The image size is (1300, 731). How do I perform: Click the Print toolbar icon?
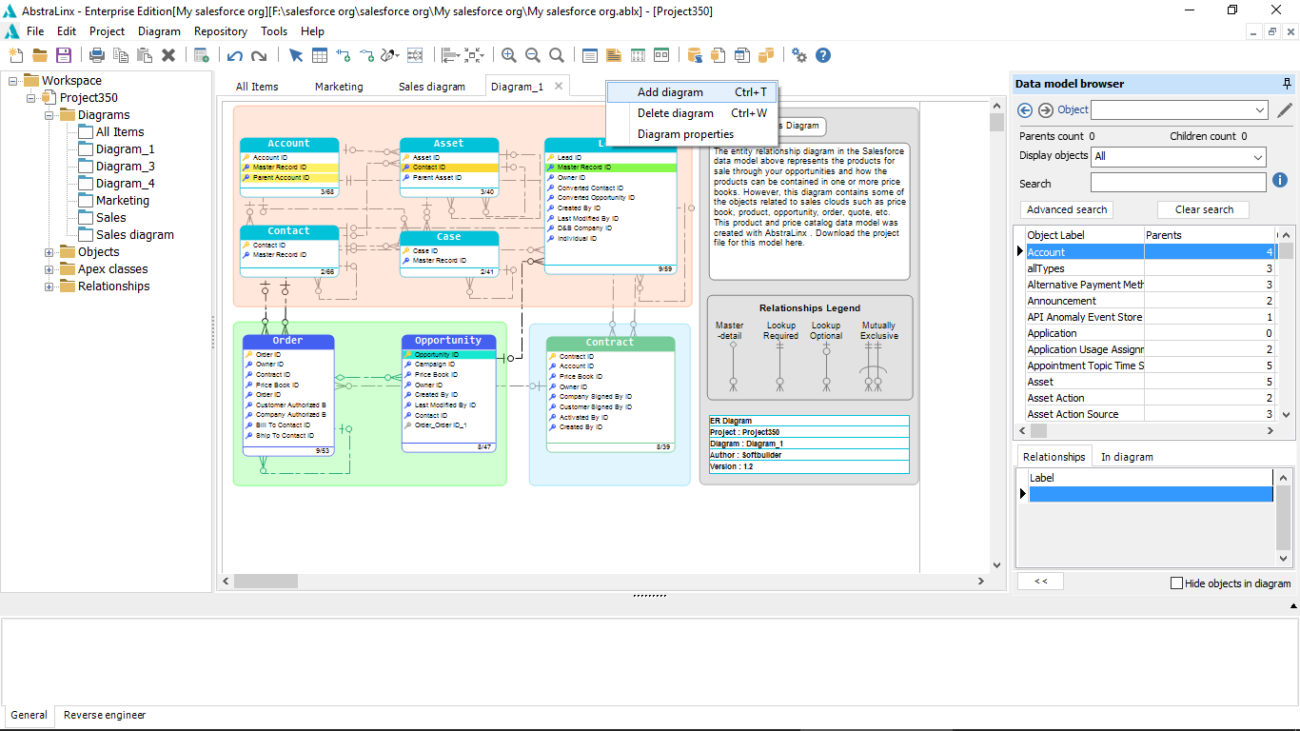(x=97, y=55)
